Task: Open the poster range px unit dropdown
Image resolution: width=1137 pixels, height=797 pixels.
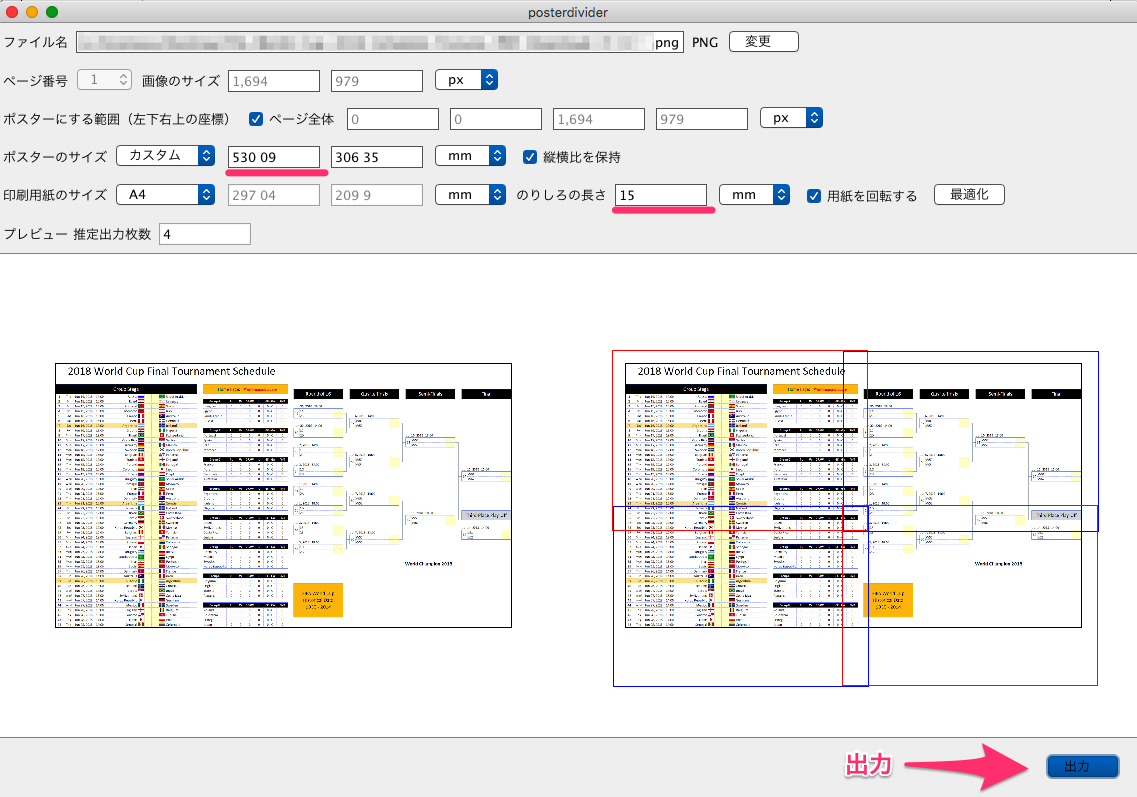Action: [x=791, y=117]
